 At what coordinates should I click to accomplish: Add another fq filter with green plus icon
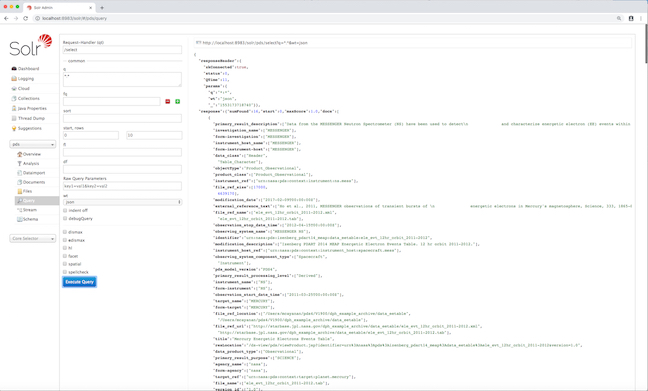click(178, 101)
